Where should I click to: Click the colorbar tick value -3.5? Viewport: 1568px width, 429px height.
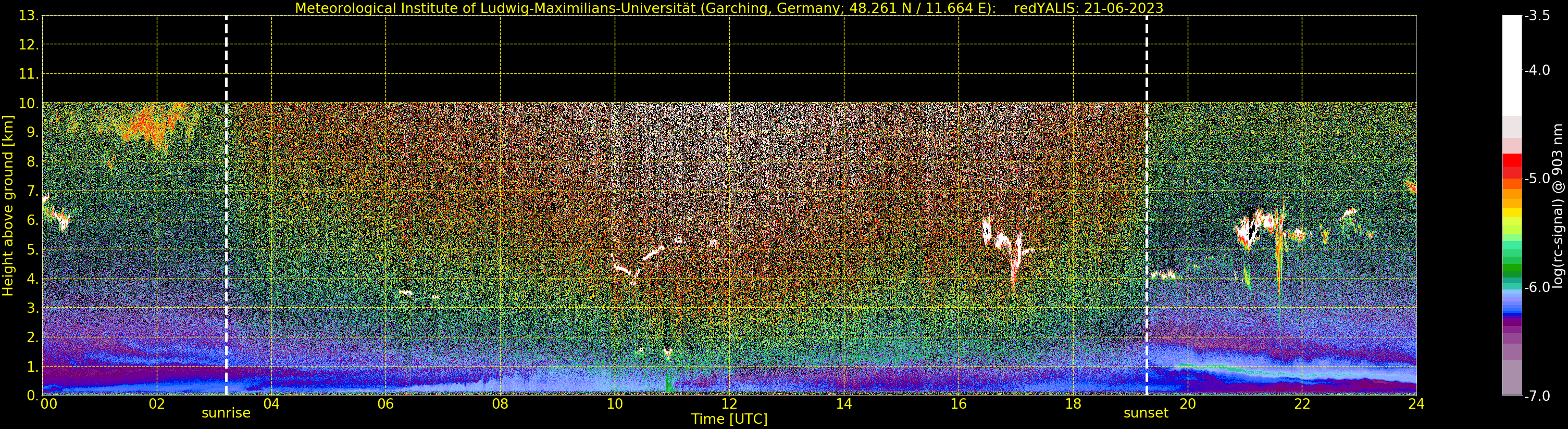click(x=1538, y=16)
